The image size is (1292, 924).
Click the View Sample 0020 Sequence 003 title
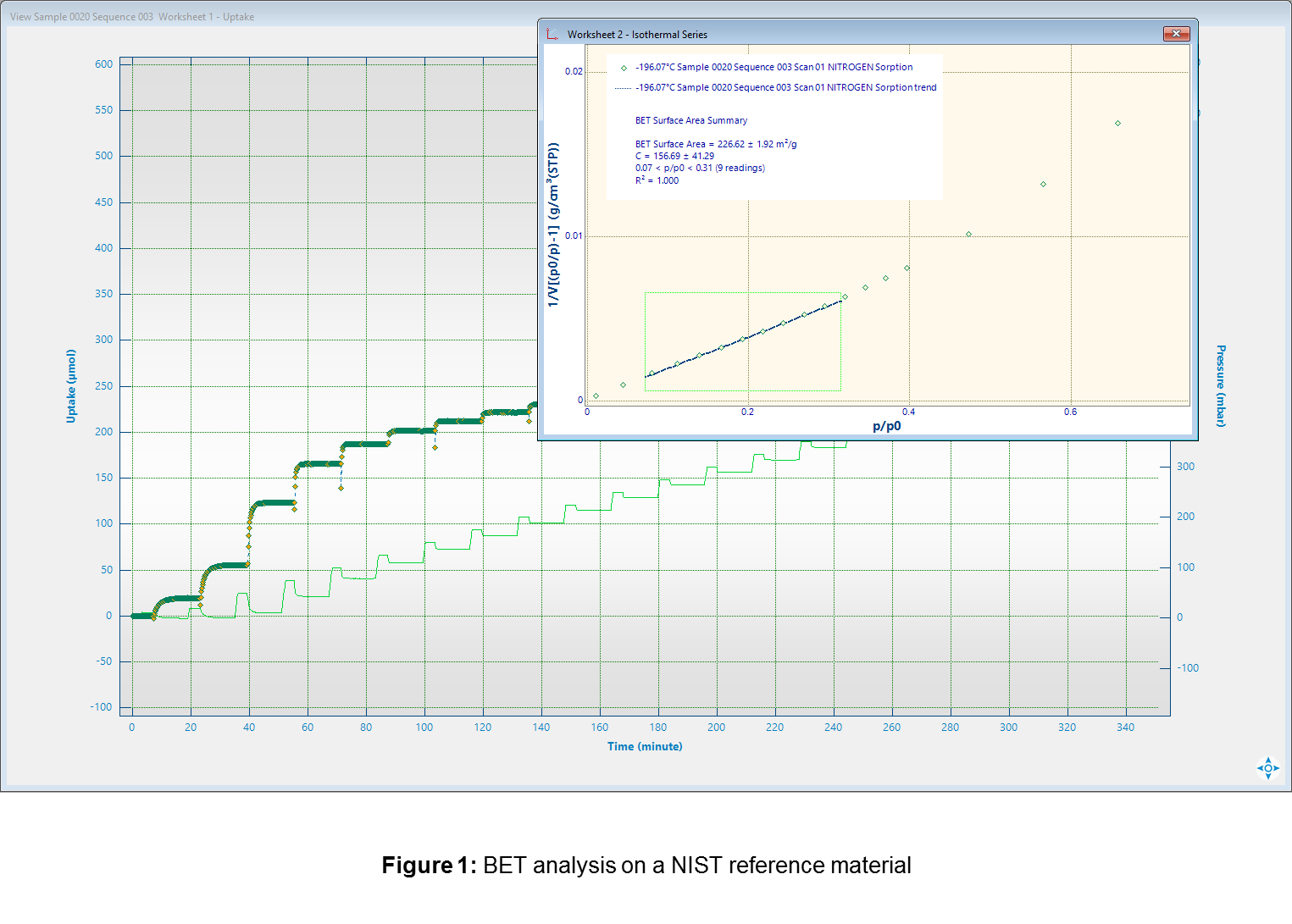coord(131,17)
